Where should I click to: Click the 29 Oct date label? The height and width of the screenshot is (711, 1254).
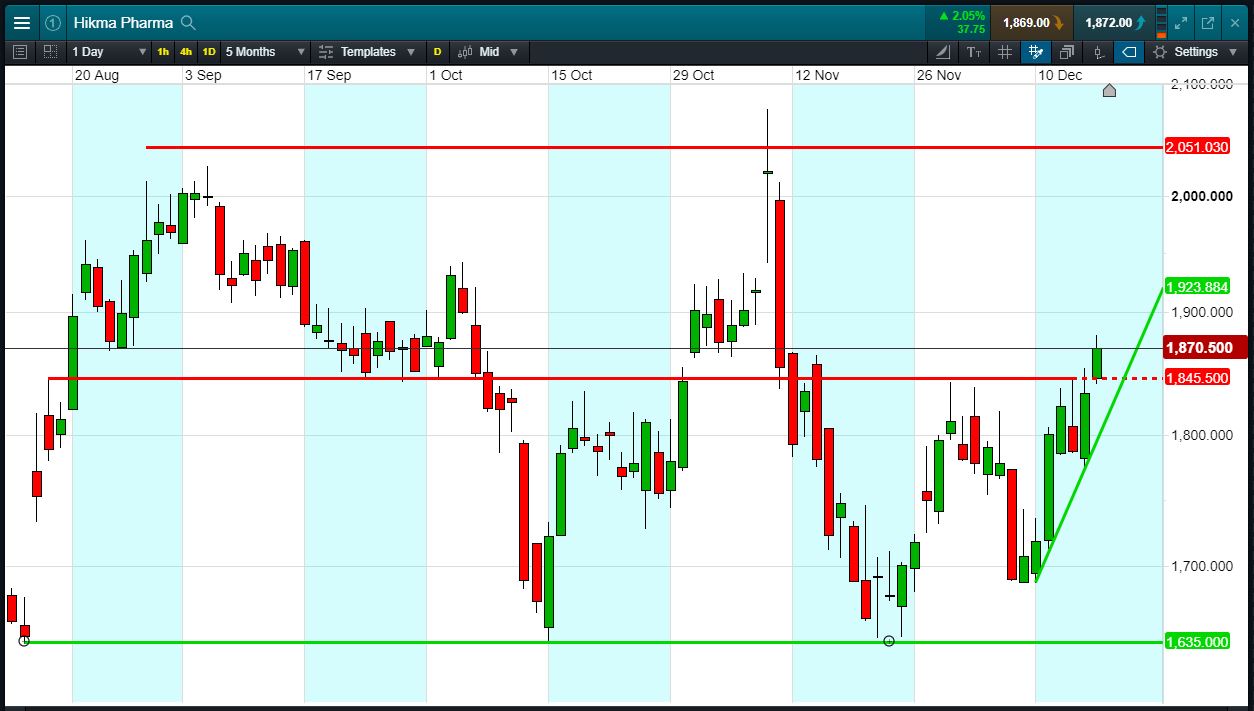[693, 75]
